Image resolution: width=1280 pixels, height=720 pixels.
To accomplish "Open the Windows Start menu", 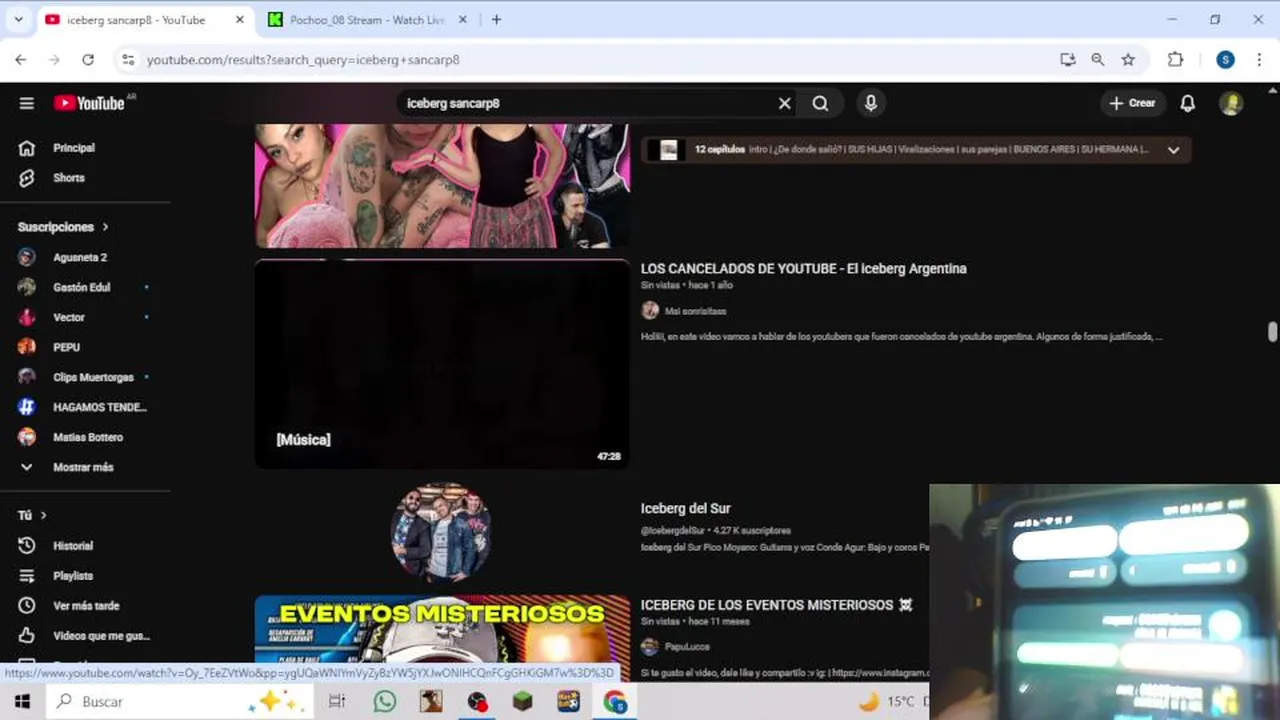I will 22,702.
